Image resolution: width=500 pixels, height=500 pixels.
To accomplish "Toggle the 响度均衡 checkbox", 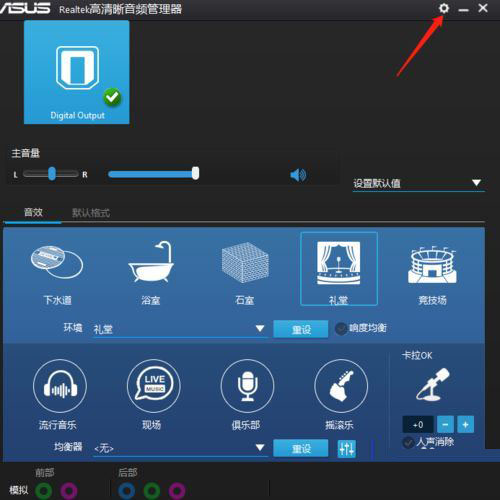I will pyautogui.click(x=341, y=329).
